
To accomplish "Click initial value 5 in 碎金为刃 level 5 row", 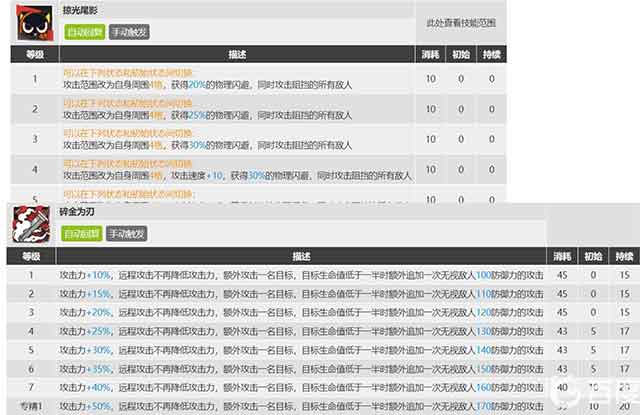I will (x=593, y=350).
